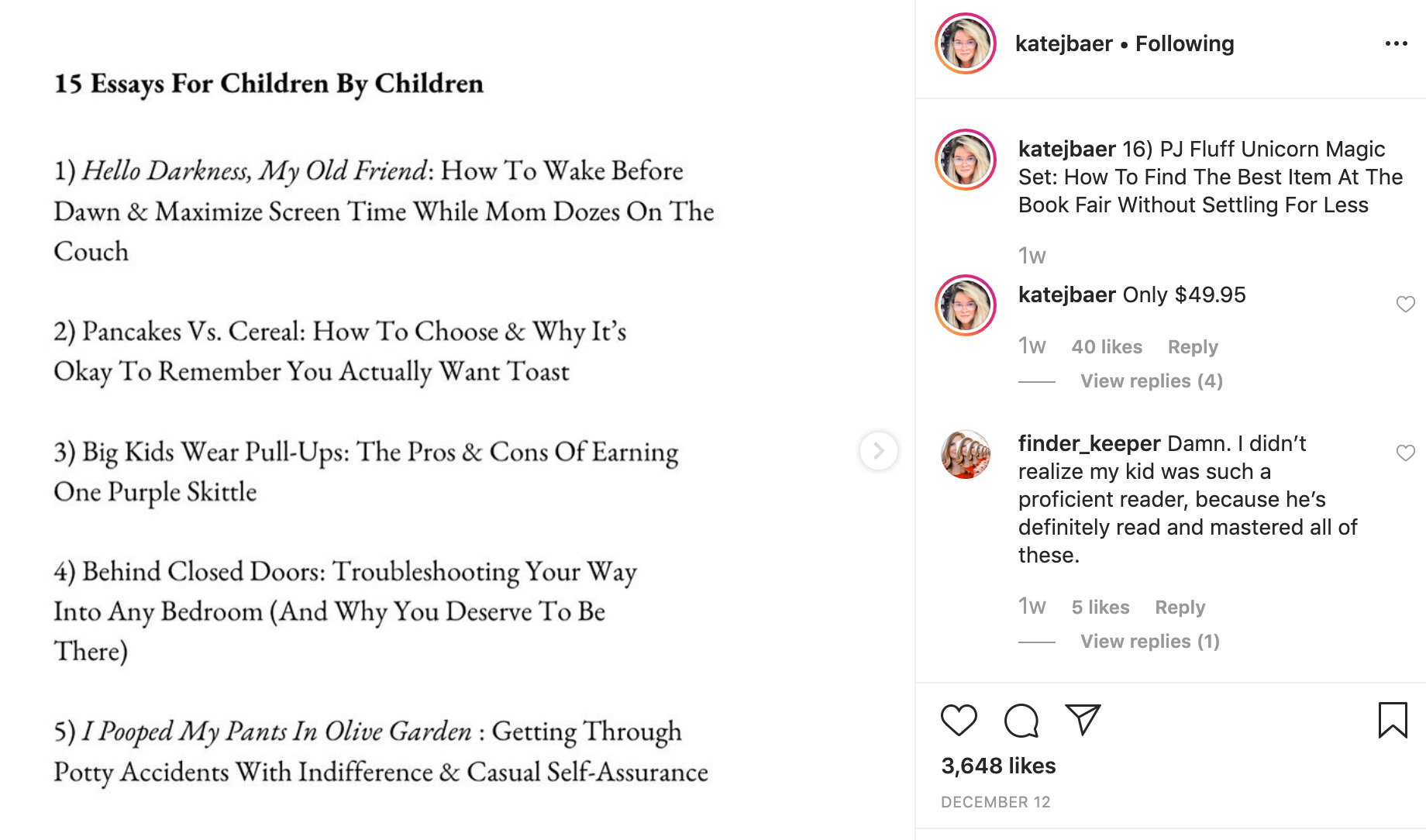Like the post with the heart icon
The width and height of the screenshot is (1426, 840).
(959, 721)
